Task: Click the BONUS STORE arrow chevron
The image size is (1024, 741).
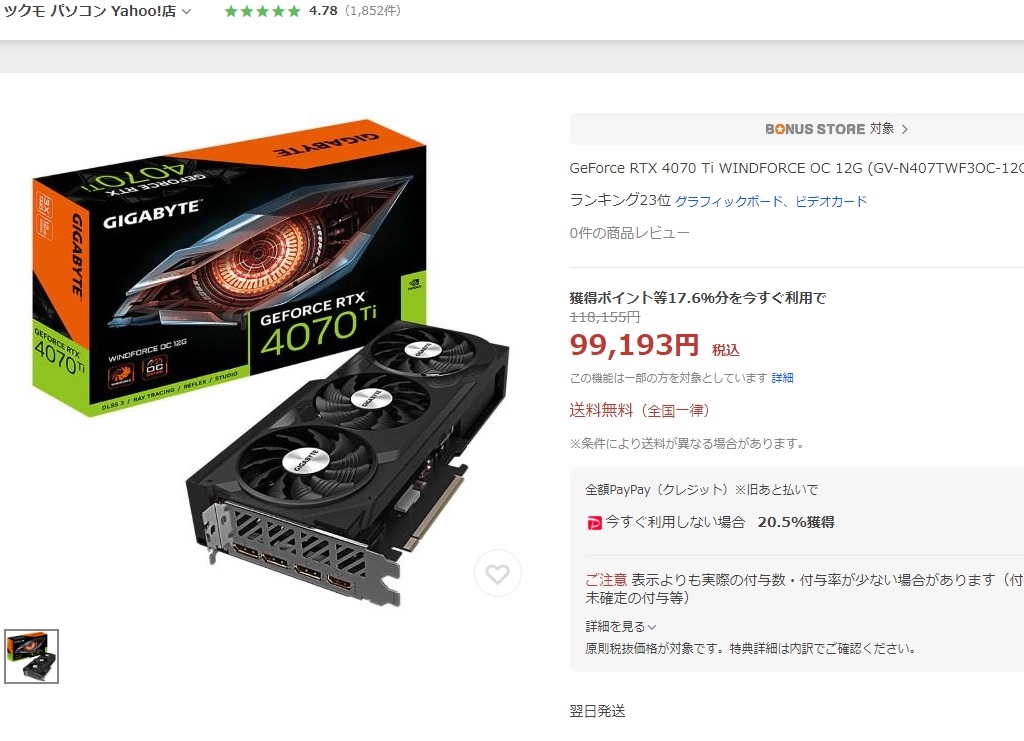Action: coord(904,129)
